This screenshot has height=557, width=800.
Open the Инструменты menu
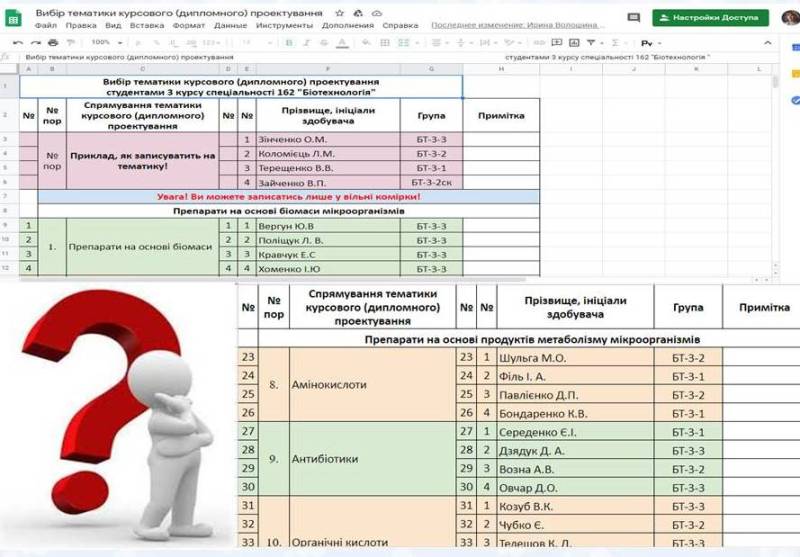pyautogui.click(x=284, y=25)
